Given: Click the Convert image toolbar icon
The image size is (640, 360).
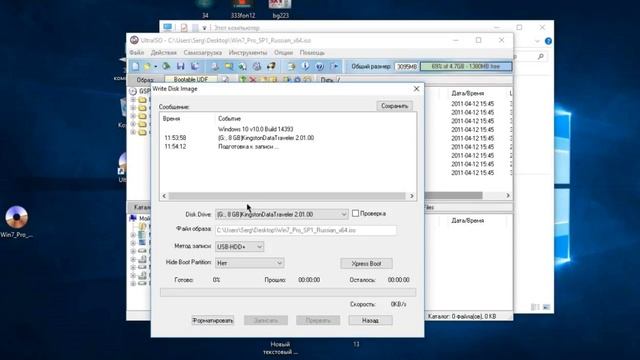Looking at the screenshot, I should [x=242, y=66].
